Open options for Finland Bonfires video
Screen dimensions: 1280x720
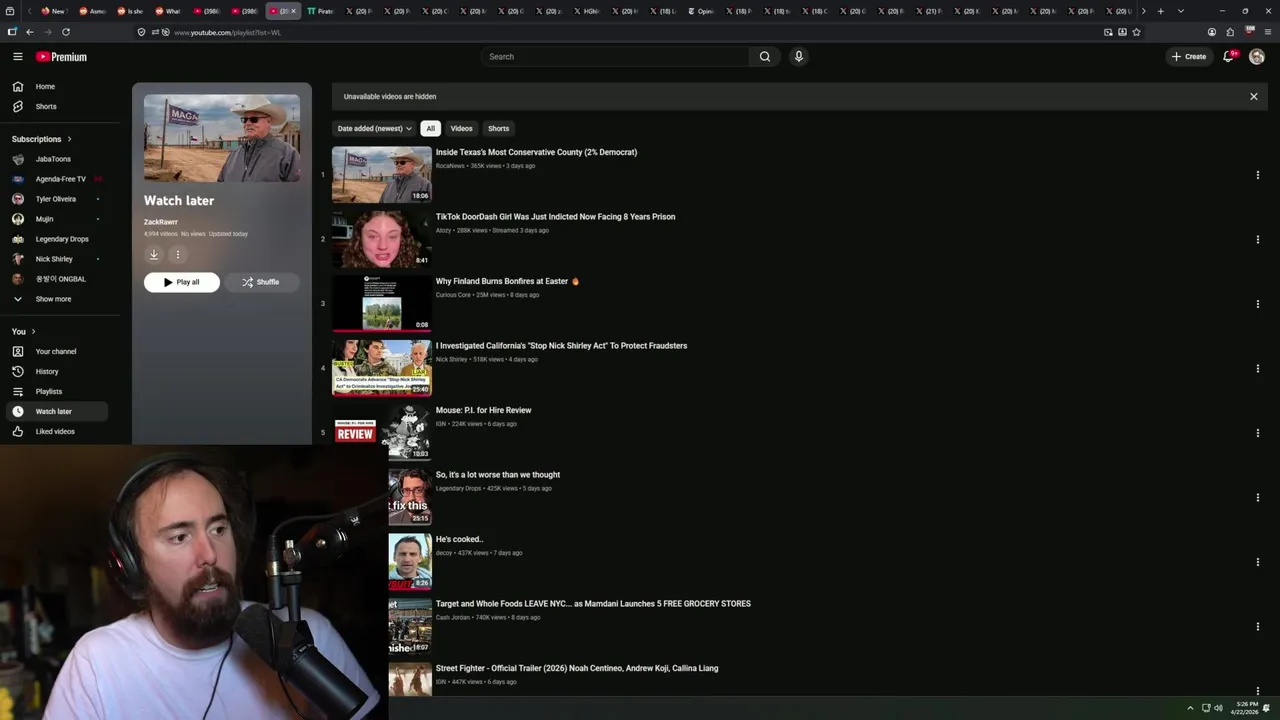click(1257, 304)
